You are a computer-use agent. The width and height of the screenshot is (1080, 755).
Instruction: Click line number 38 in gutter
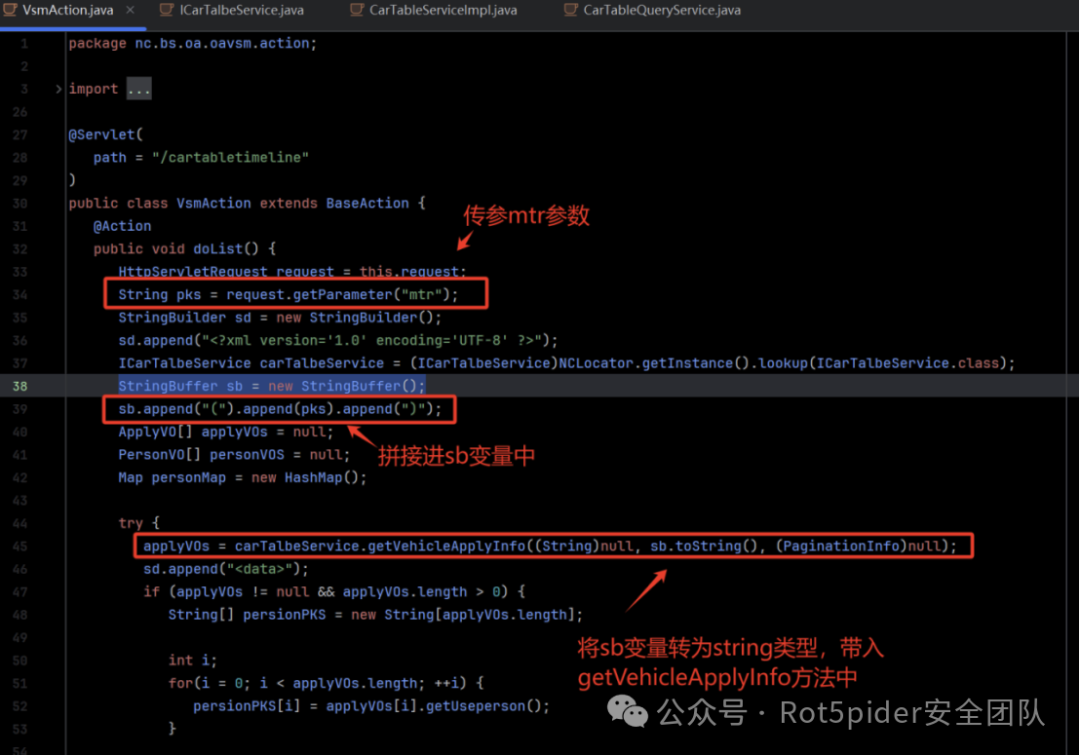click(20, 386)
